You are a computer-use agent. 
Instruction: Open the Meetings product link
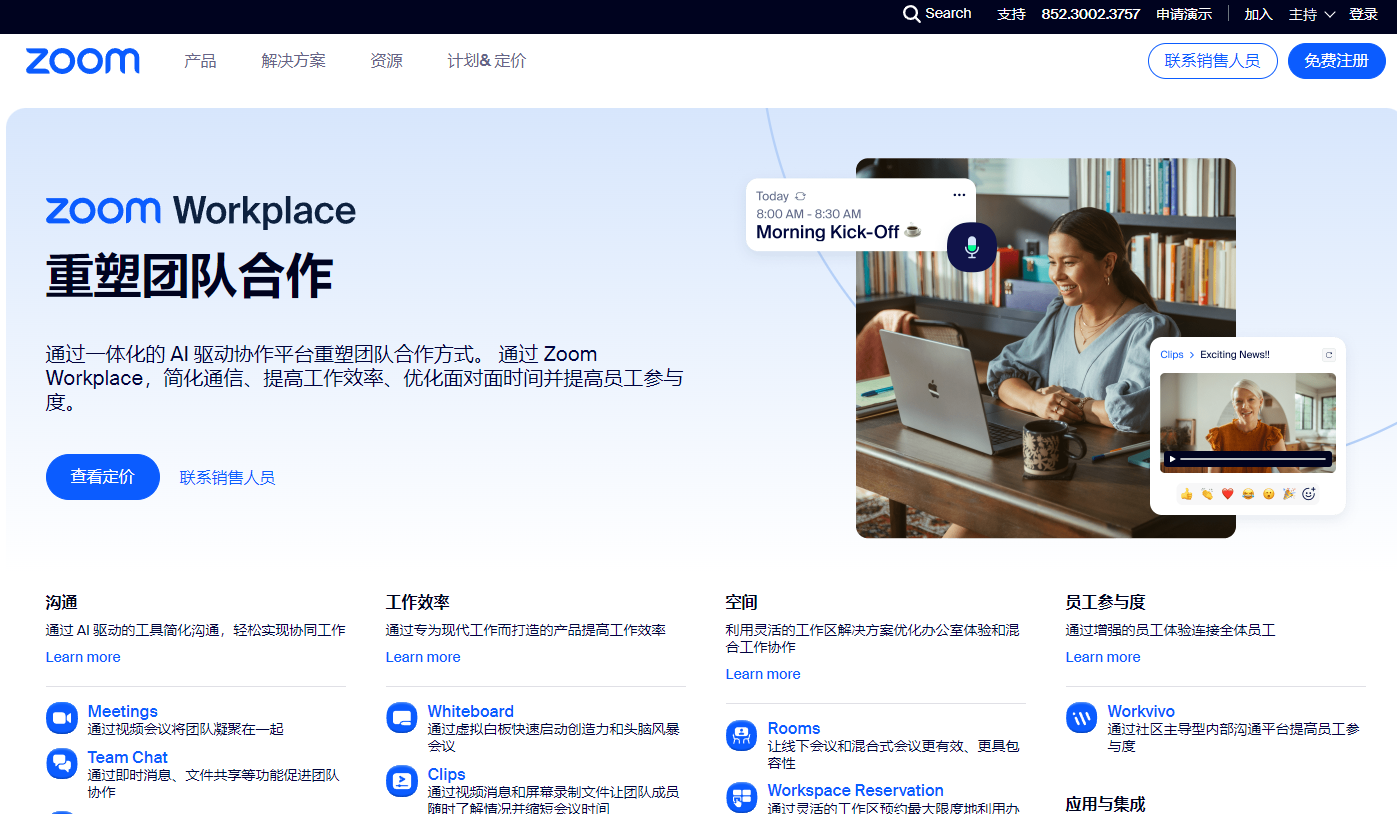pos(123,711)
